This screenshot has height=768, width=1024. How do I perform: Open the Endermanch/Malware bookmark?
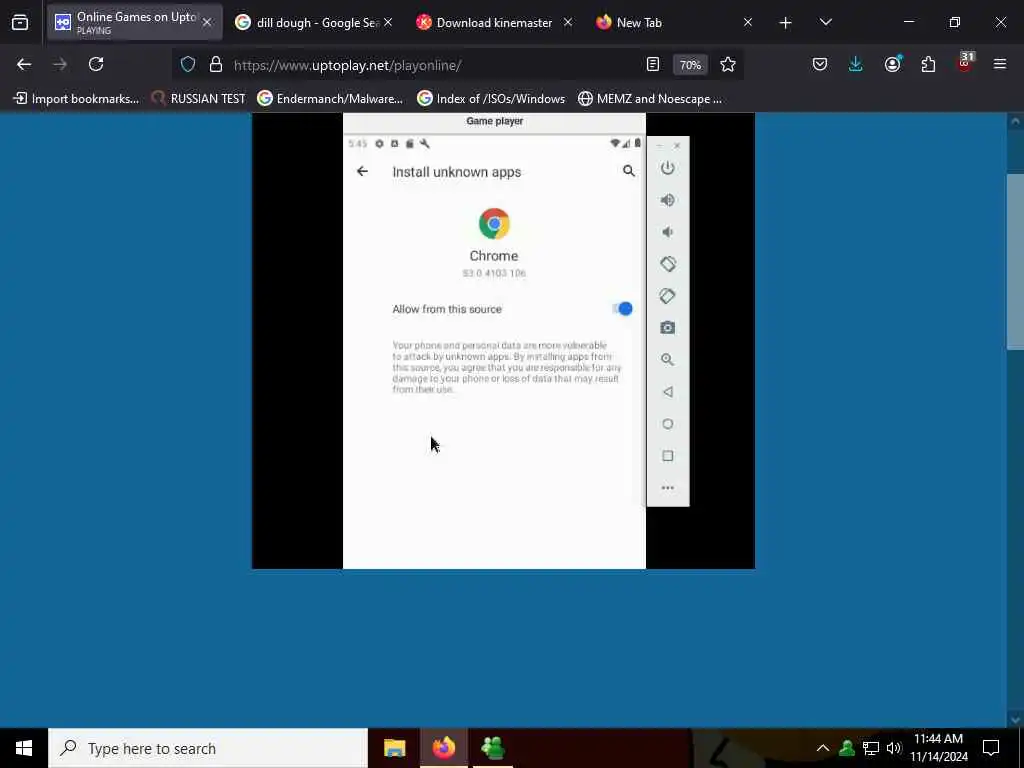(330, 99)
